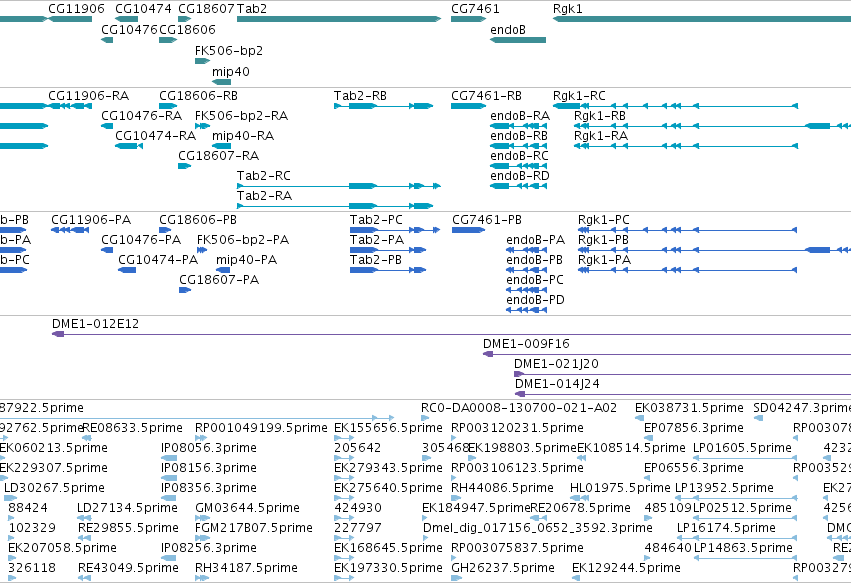Select the Tab2-RC transcript label
This screenshot has height=583, width=851.
[264, 176]
